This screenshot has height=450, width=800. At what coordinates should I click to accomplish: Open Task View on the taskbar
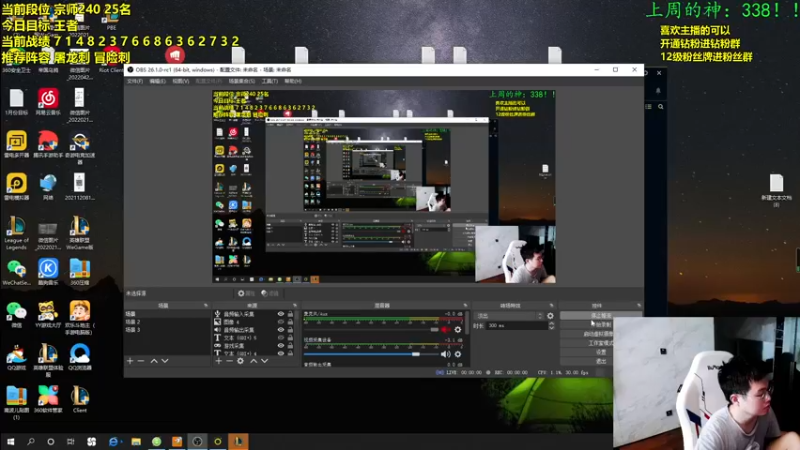coord(70,441)
